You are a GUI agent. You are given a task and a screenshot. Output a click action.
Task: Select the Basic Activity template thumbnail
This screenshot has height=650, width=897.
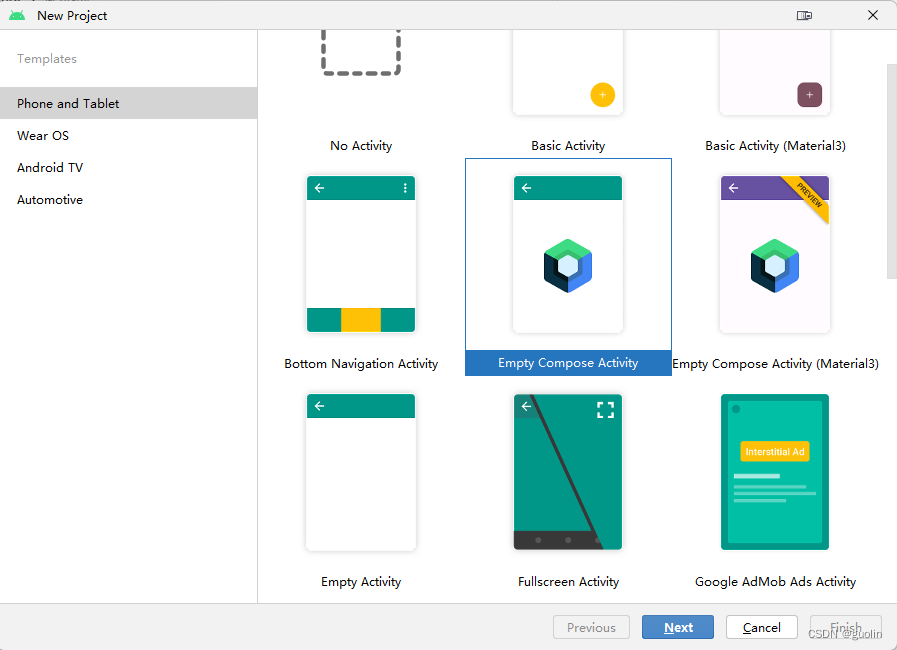click(x=568, y=72)
